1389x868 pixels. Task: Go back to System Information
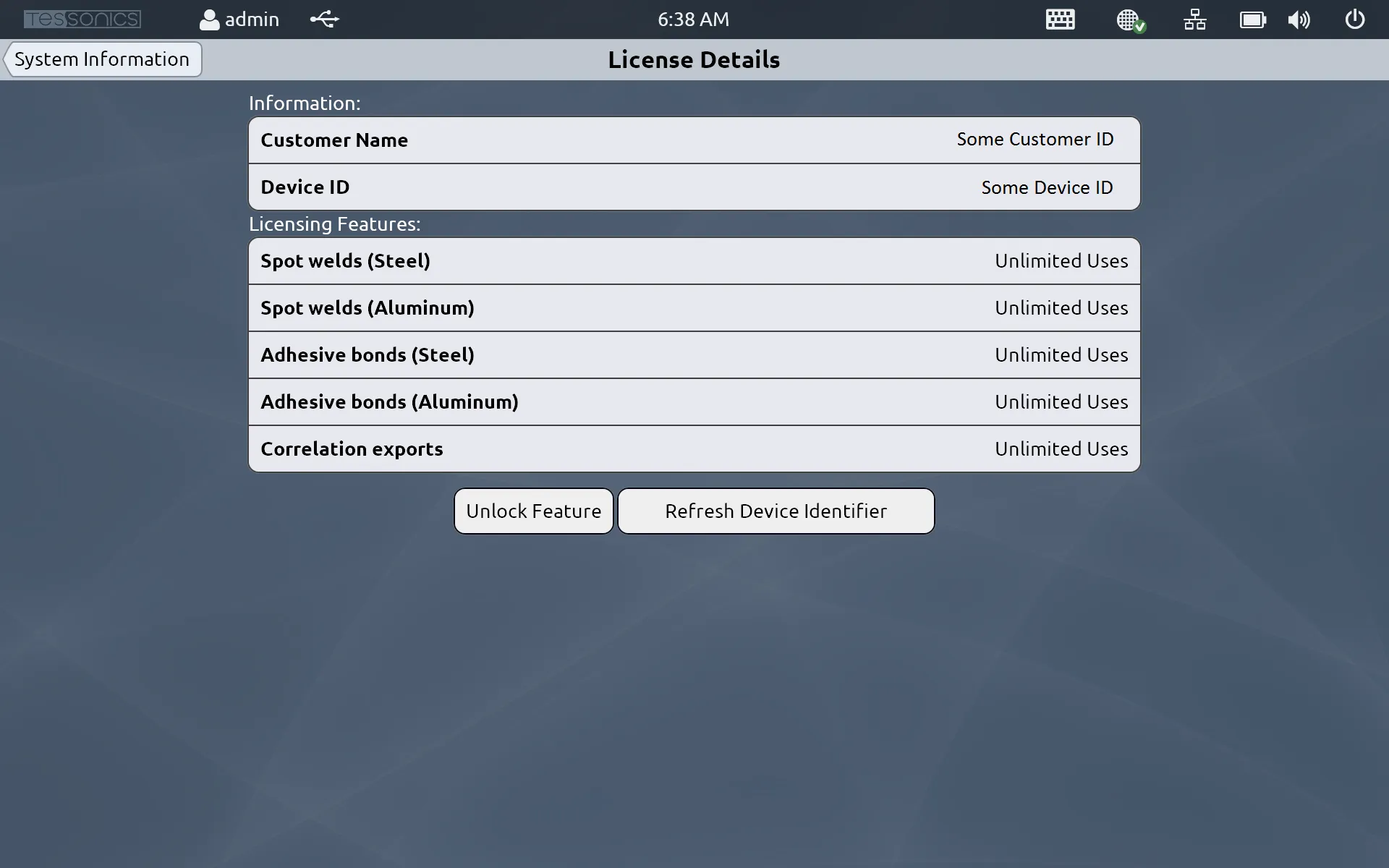point(102,59)
